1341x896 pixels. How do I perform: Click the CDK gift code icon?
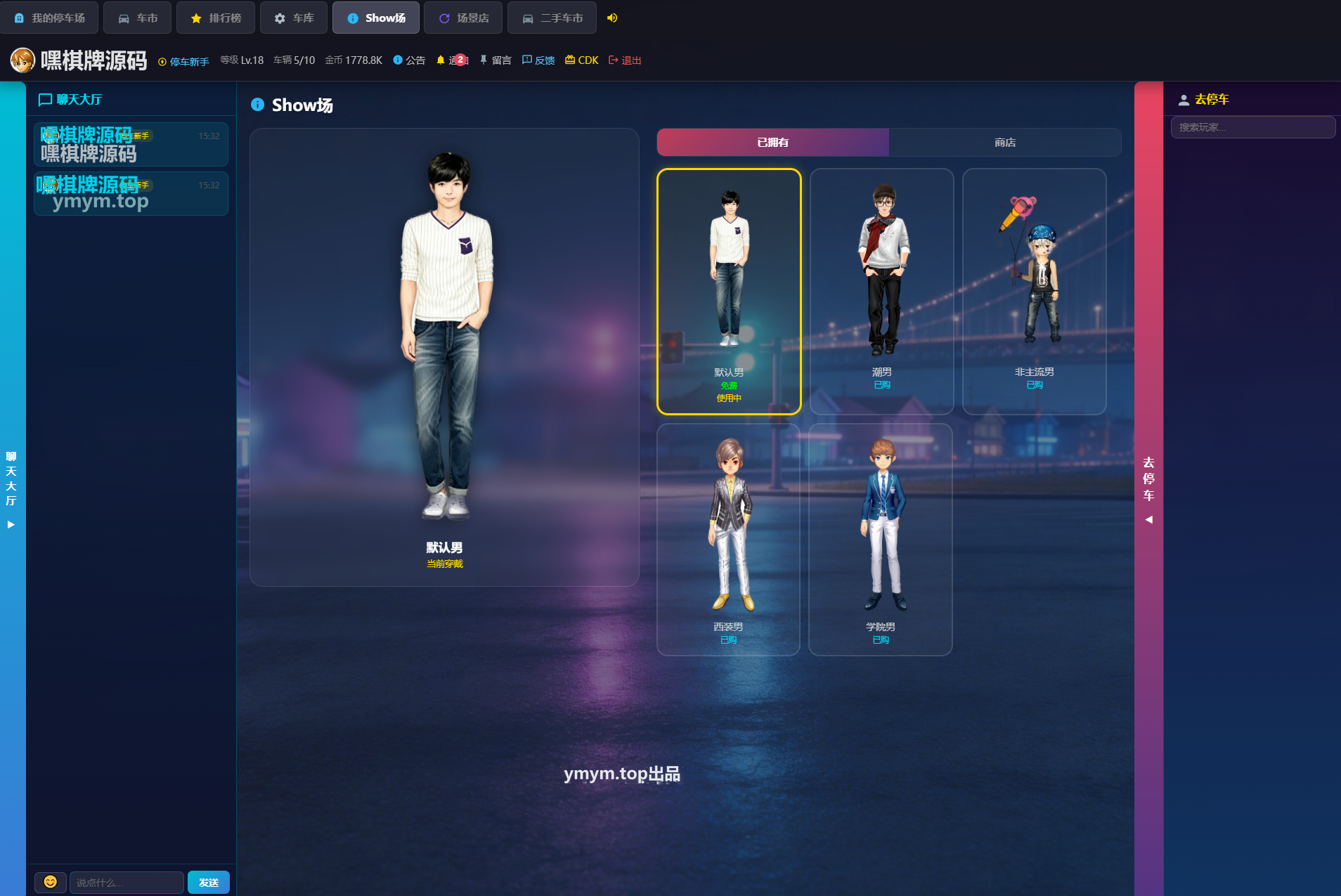pos(570,60)
